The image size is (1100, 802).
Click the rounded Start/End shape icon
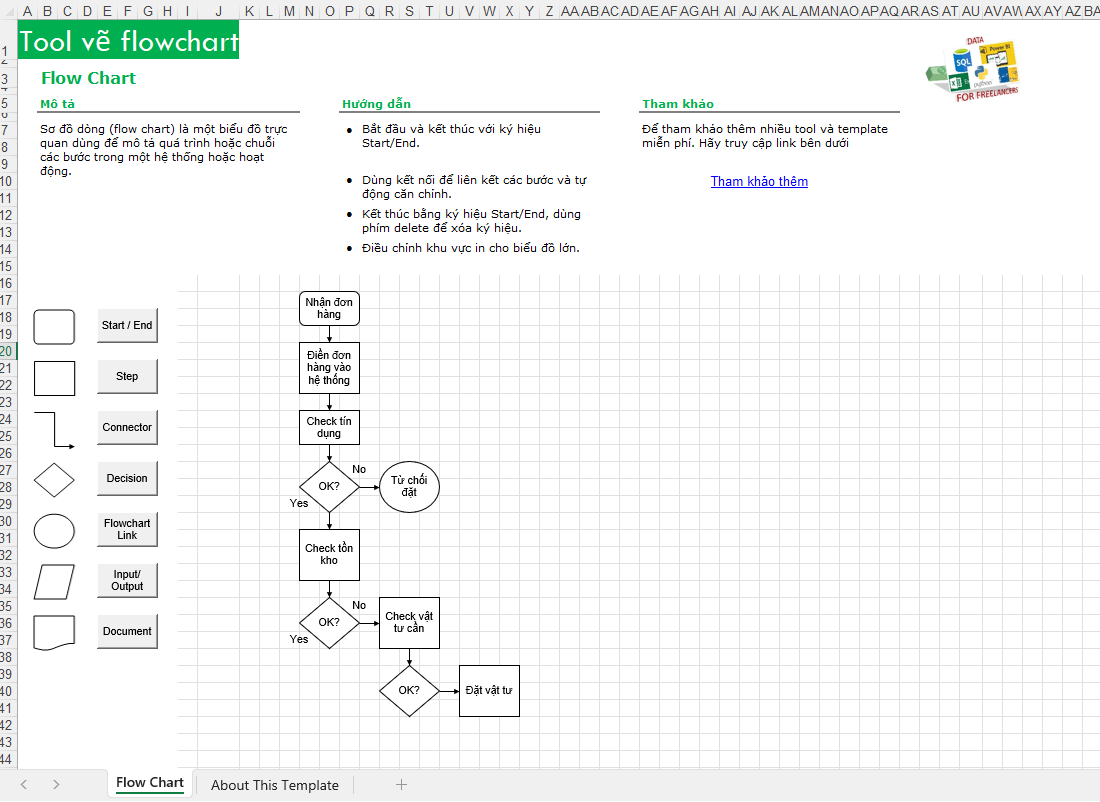(54, 326)
